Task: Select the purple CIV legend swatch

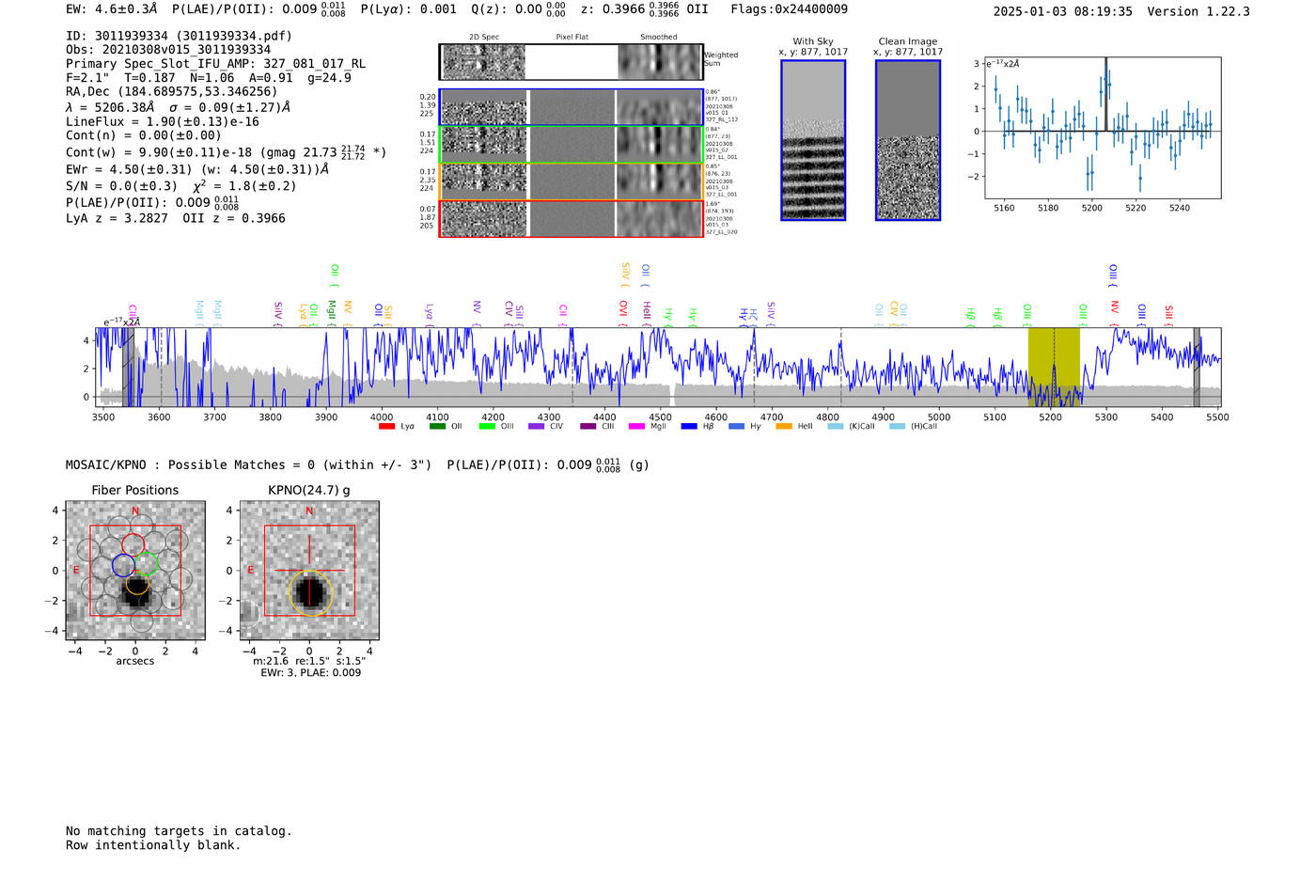Action: click(536, 427)
